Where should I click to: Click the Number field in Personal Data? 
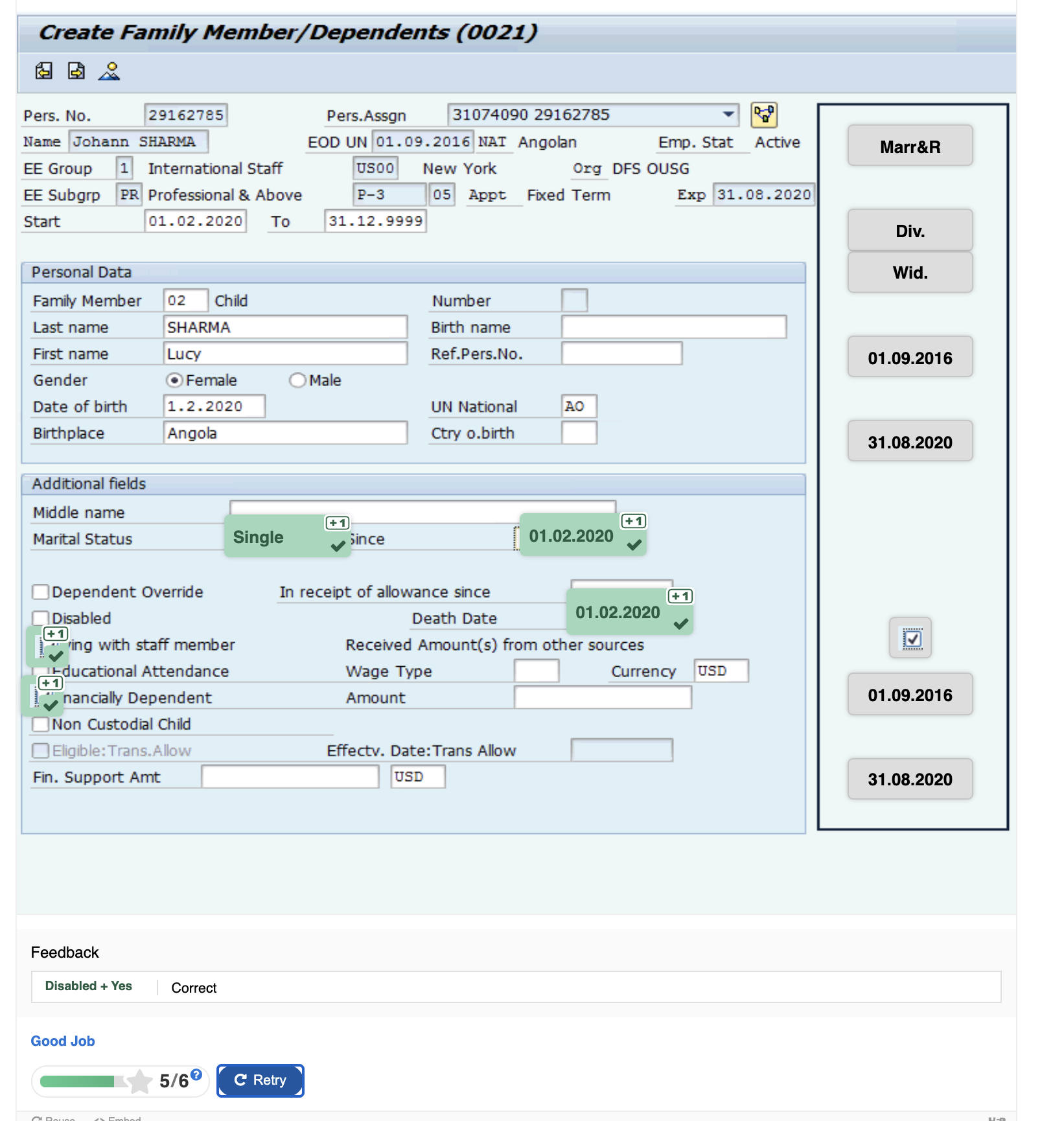coord(574,301)
